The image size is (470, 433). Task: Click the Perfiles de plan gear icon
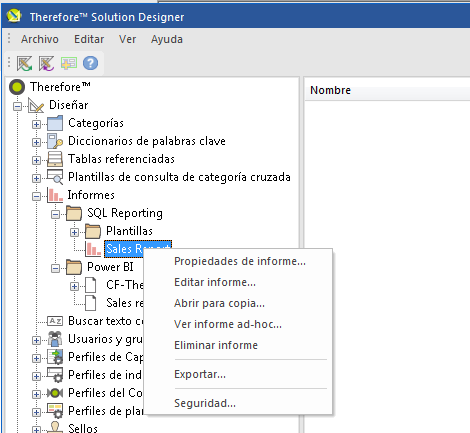(55, 411)
